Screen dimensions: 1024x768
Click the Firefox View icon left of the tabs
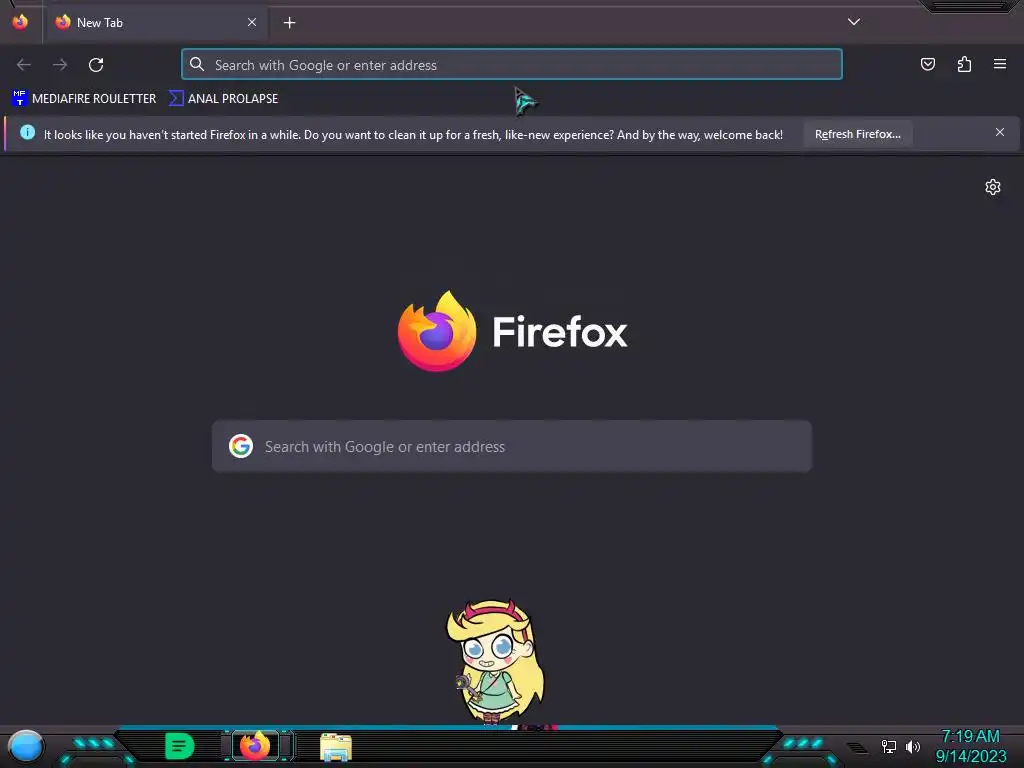coord(20,22)
